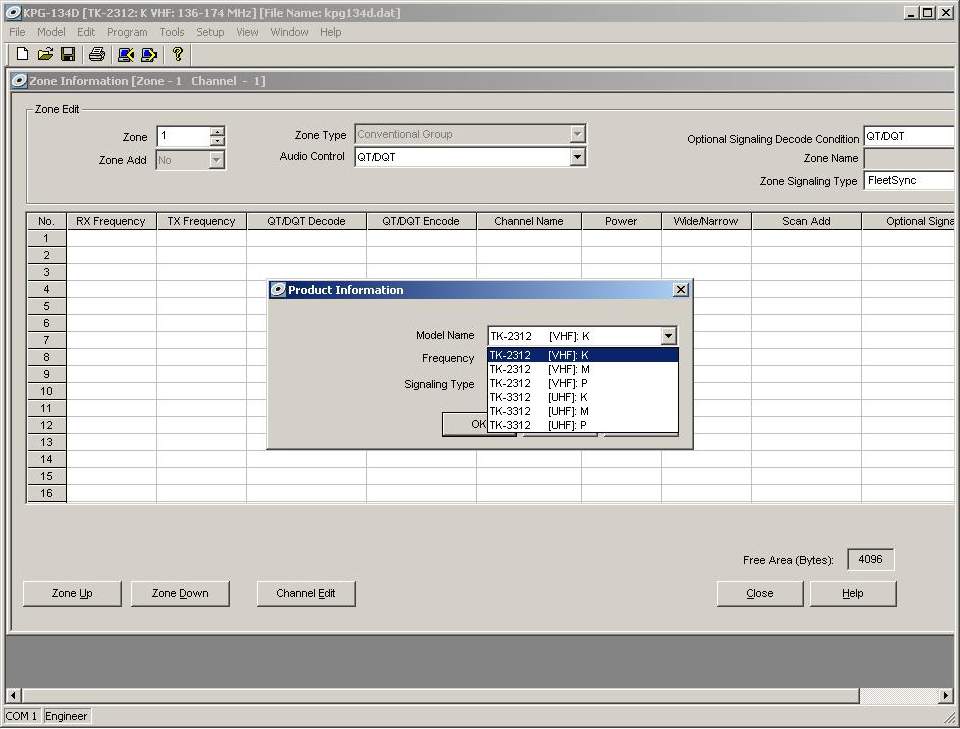Click the Help button in Zone Information
The image size is (960, 729).
click(x=853, y=593)
